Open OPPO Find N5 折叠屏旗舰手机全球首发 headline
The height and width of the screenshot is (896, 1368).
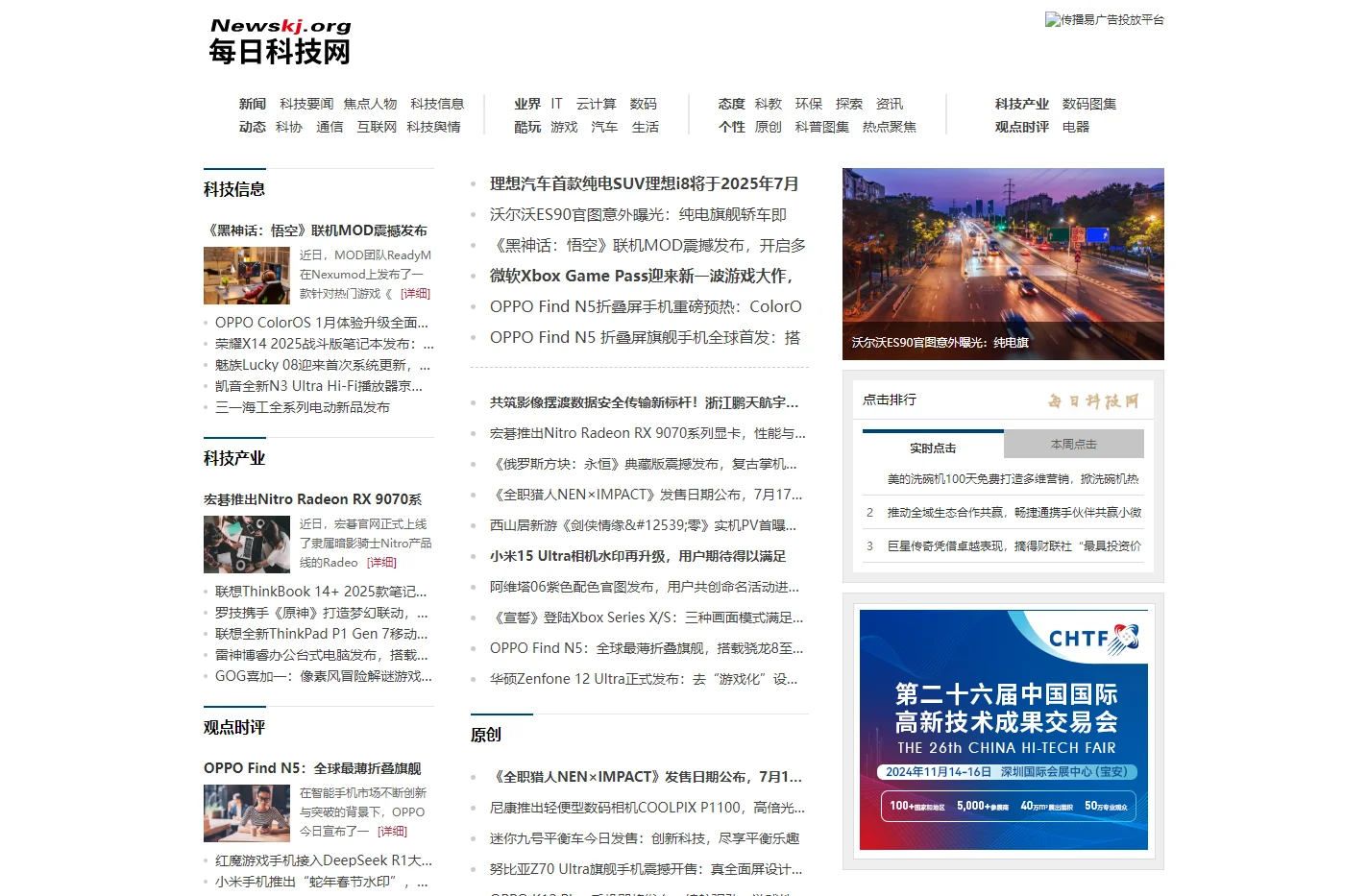pyautogui.click(x=645, y=337)
